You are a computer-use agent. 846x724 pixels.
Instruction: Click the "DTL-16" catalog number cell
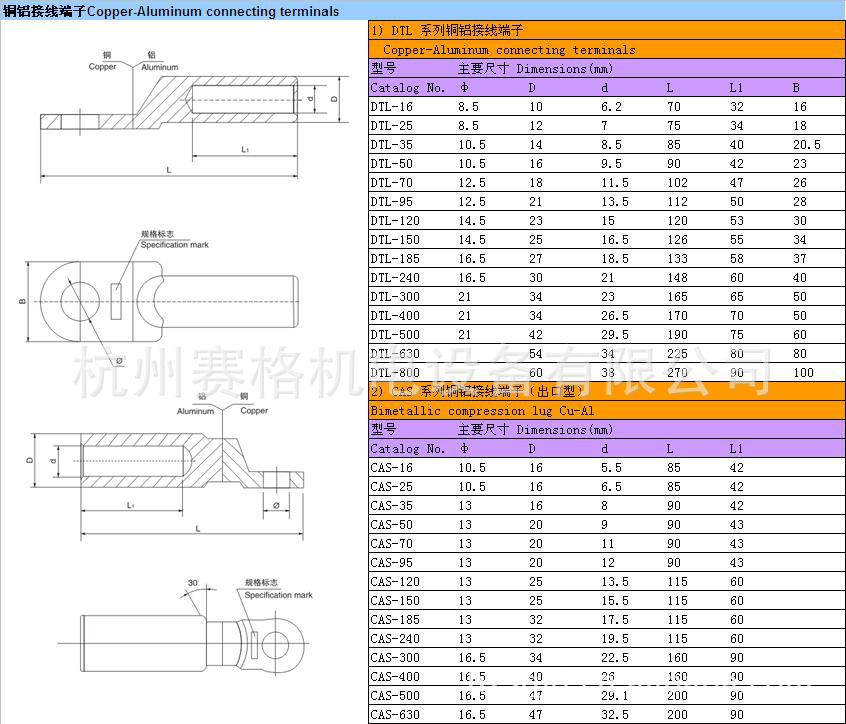tap(391, 107)
